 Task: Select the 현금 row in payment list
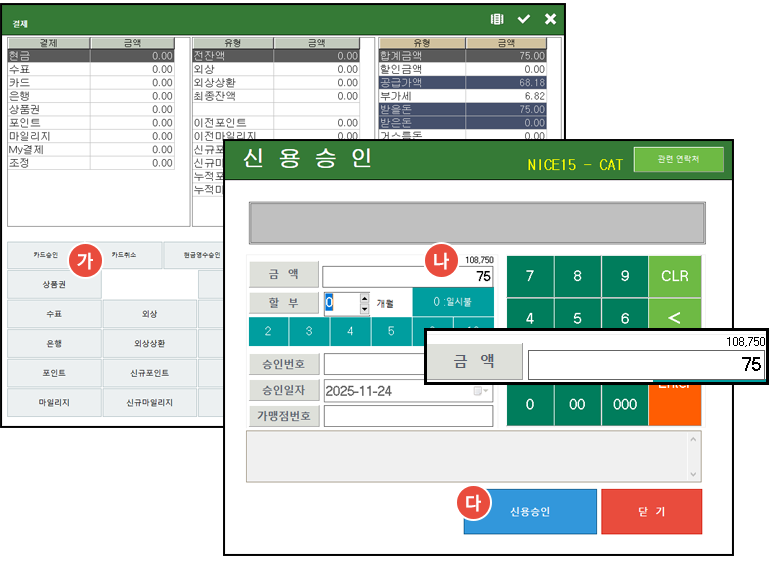pos(92,56)
